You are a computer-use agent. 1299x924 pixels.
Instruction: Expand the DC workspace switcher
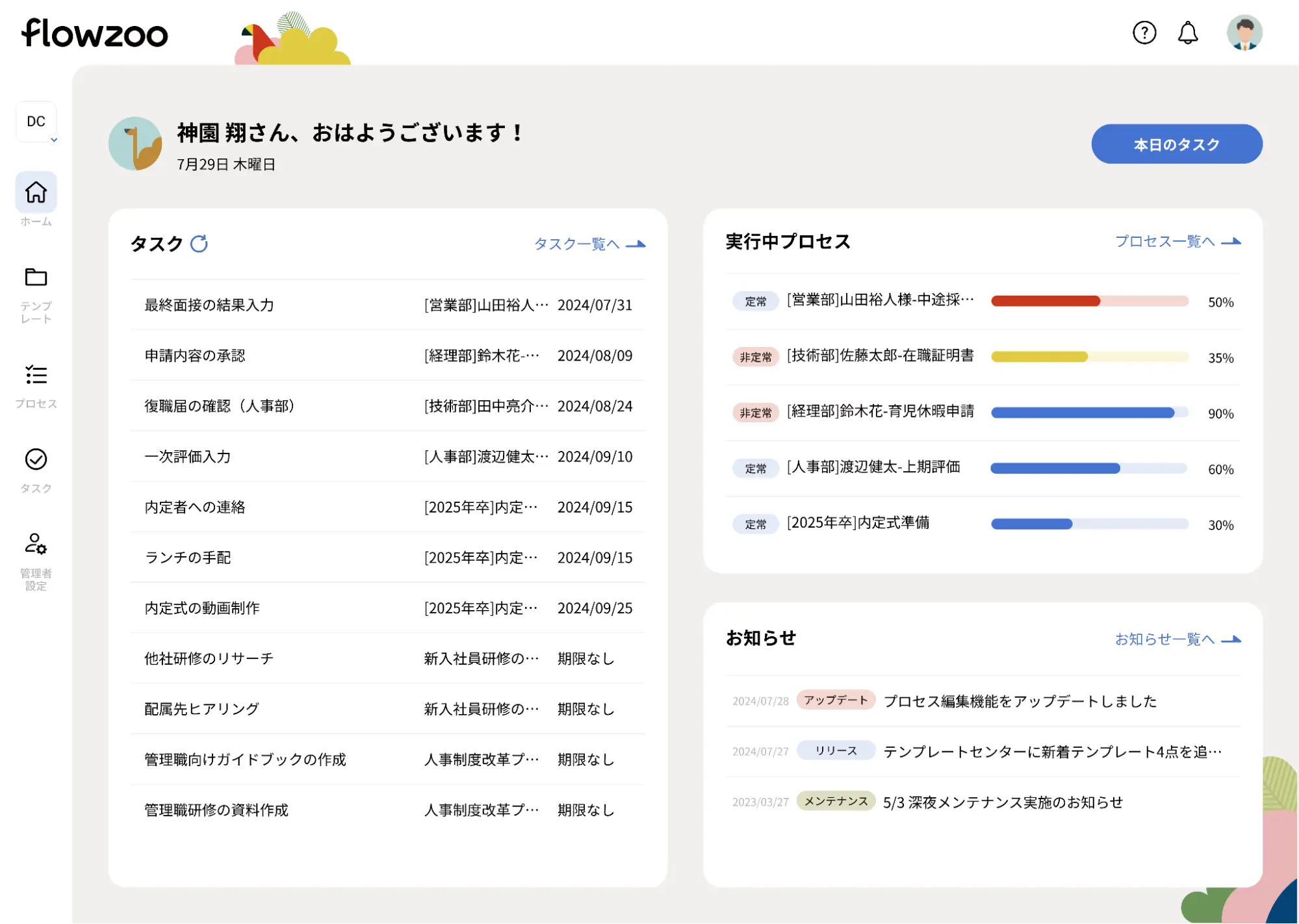click(36, 122)
